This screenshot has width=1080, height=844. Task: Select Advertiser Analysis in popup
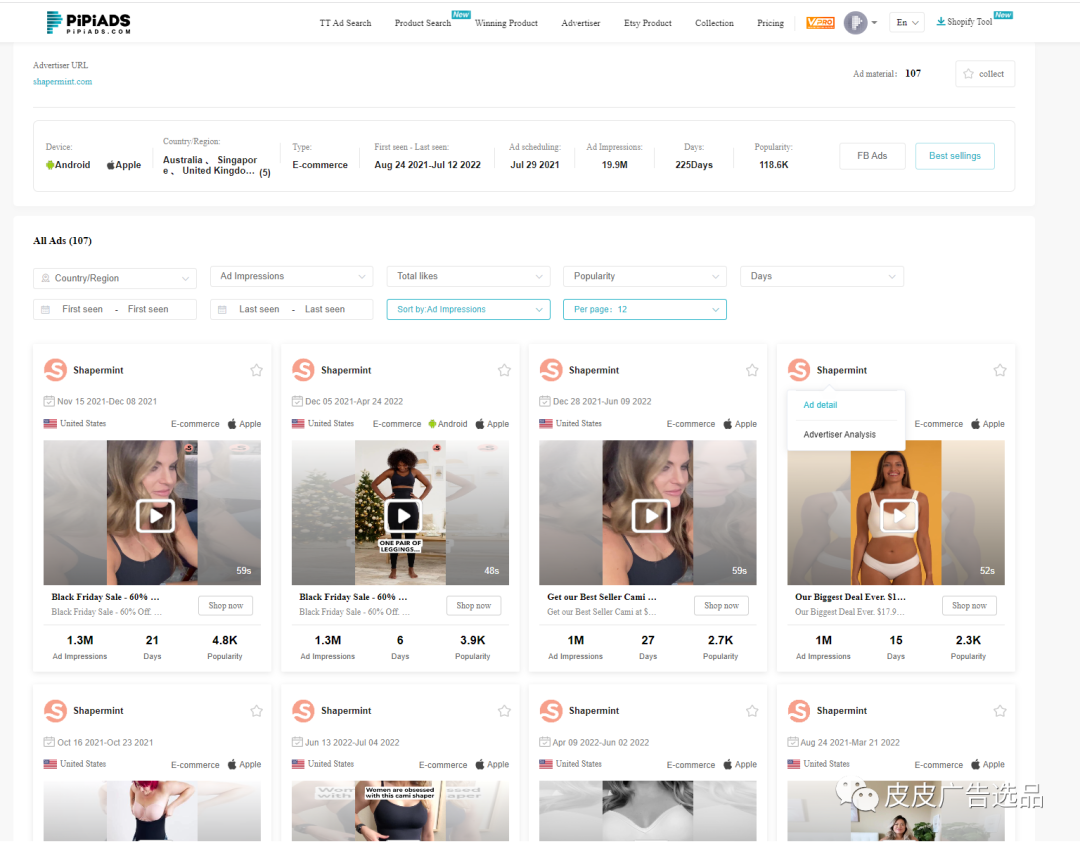[x=840, y=435]
